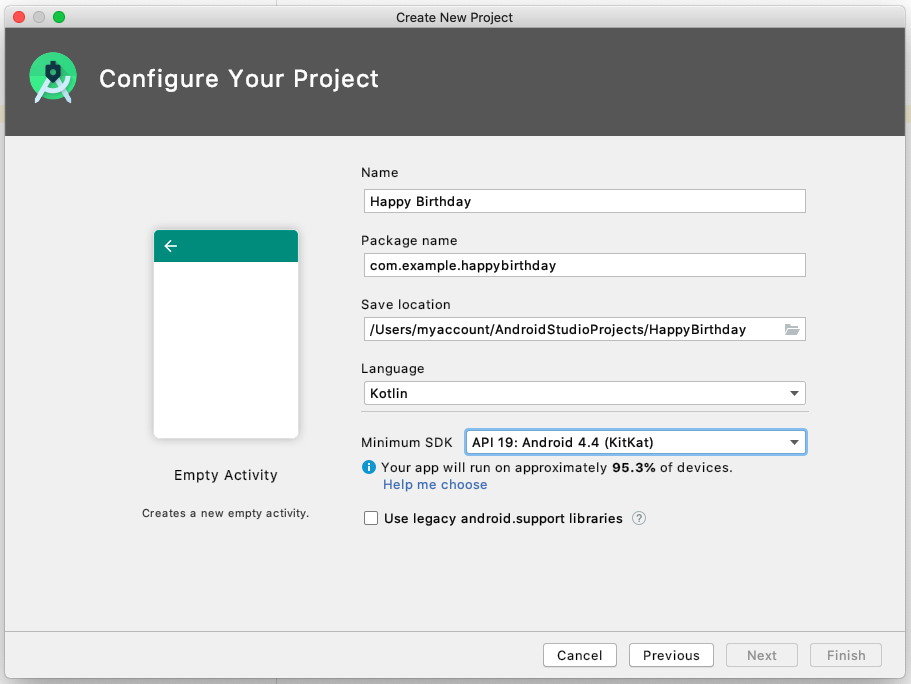Click the Empty Activity label under preview

[x=226, y=475]
